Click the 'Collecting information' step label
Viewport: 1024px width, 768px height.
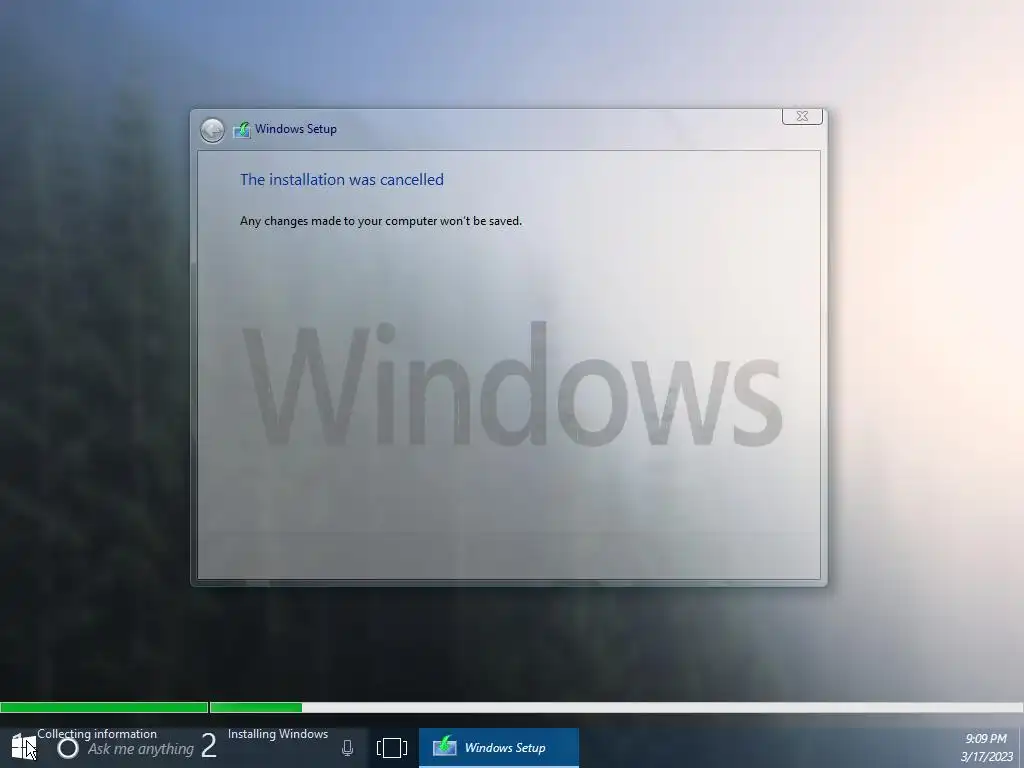coord(97,734)
